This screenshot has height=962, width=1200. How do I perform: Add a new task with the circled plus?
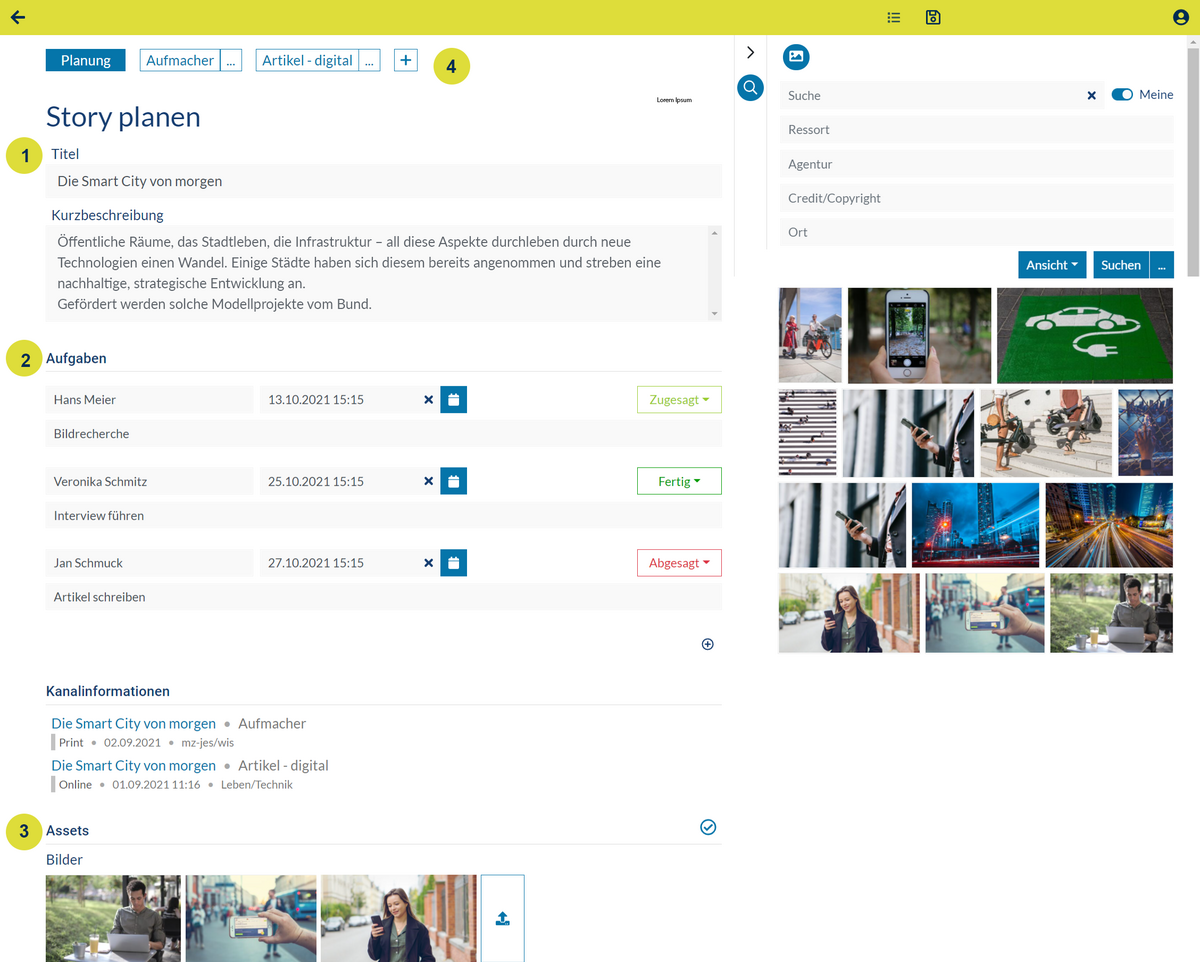click(708, 644)
